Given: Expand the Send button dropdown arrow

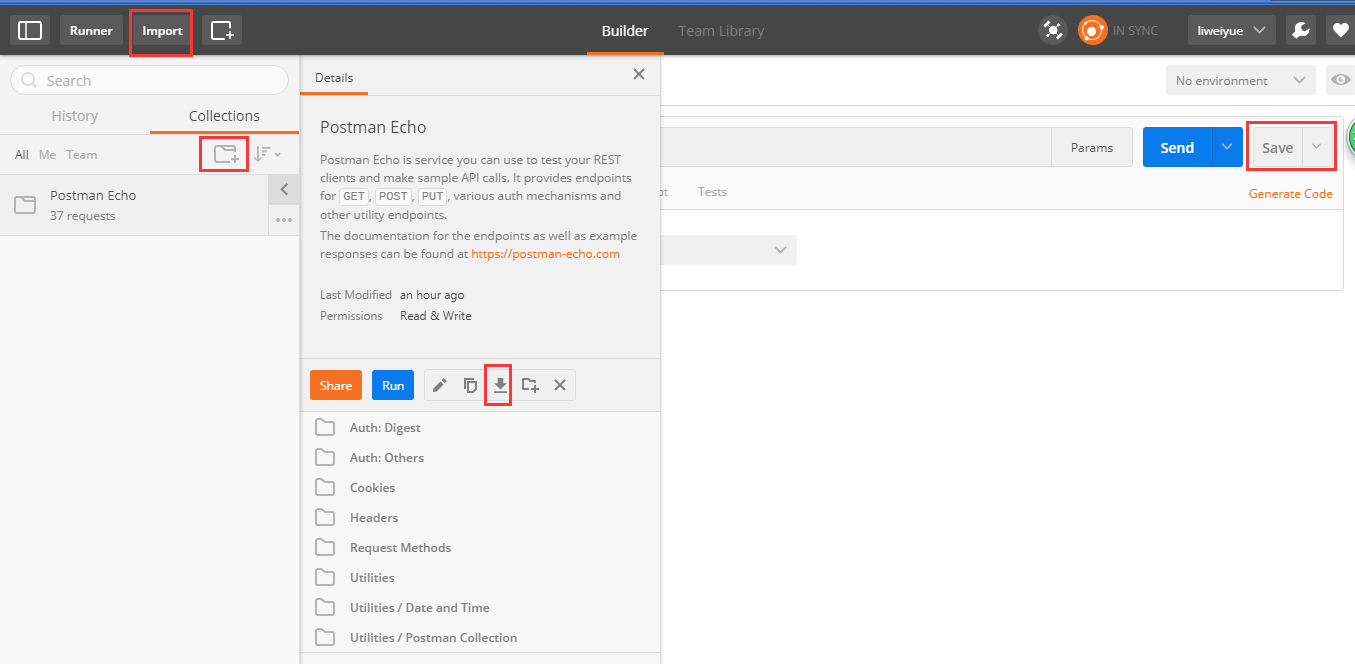Looking at the screenshot, I should [x=1227, y=147].
